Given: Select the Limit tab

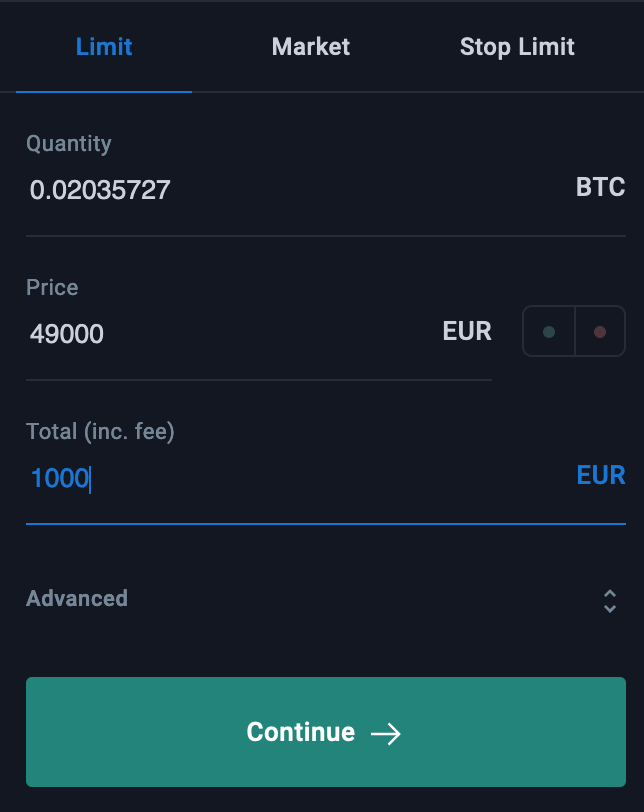Looking at the screenshot, I should [x=103, y=46].
